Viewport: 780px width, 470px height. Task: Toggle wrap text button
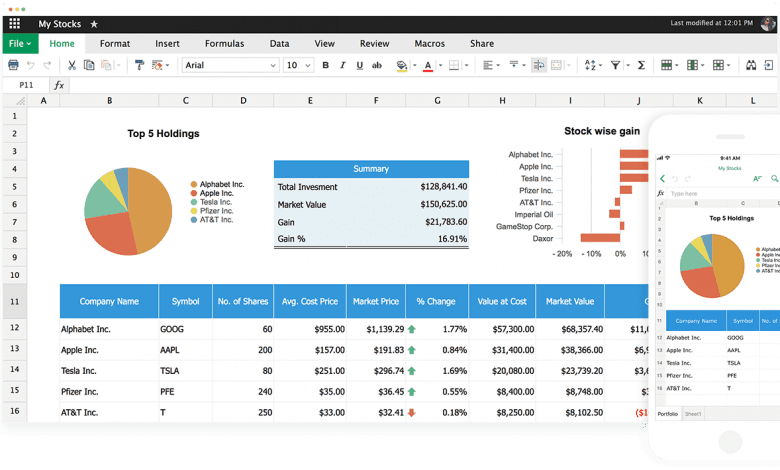click(538, 65)
